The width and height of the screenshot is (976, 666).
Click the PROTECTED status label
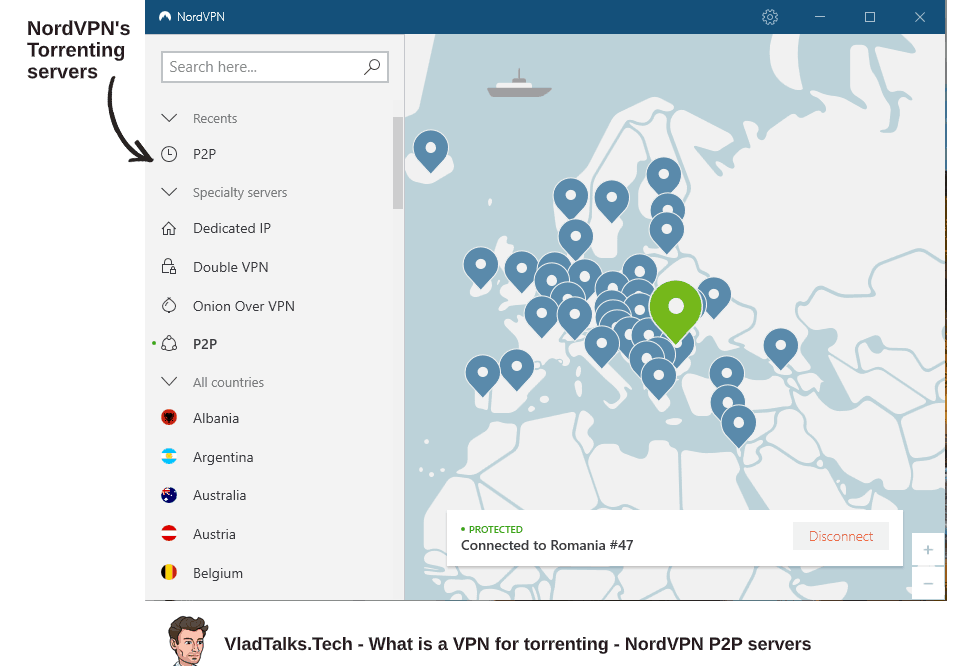click(x=495, y=529)
